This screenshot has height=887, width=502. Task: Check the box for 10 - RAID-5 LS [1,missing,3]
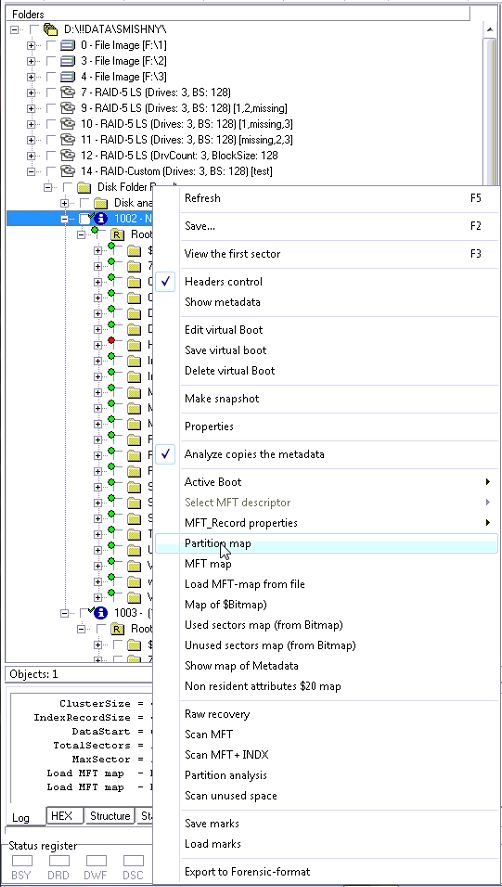(x=51, y=124)
